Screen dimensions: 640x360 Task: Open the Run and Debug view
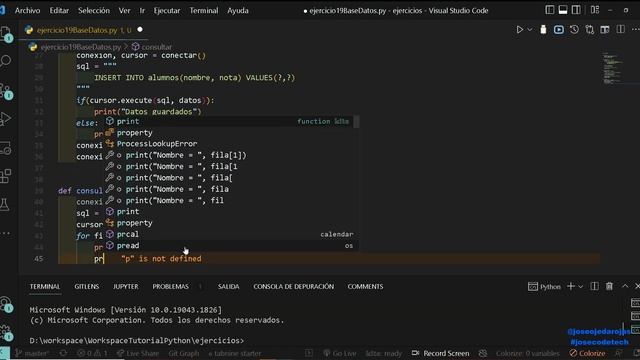(6, 119)
